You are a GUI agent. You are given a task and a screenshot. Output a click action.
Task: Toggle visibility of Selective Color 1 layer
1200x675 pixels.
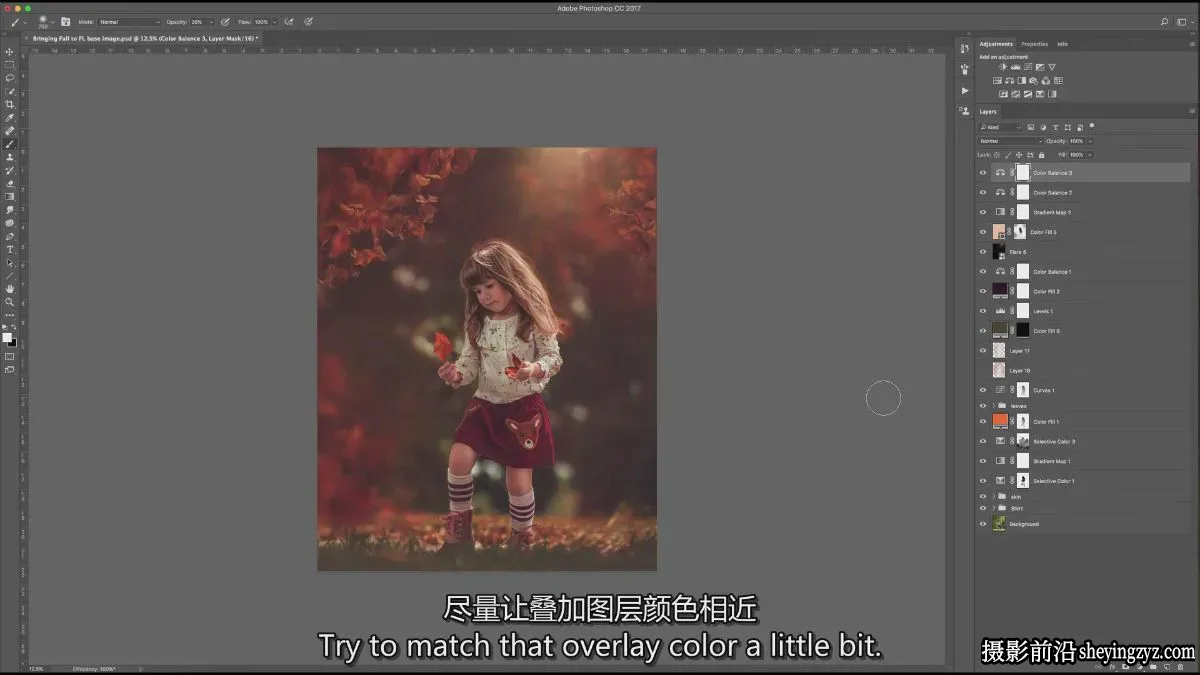[x=983, y=481]
